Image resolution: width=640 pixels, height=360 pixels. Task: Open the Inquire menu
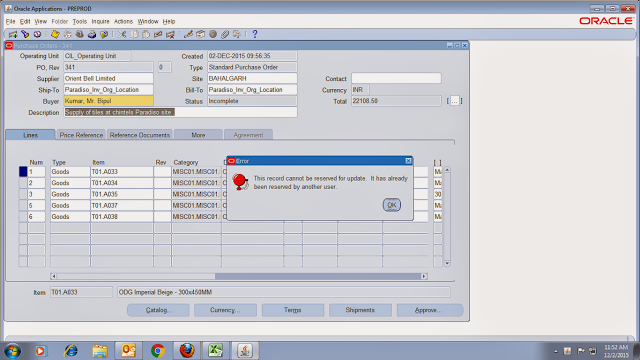(100, 22)
